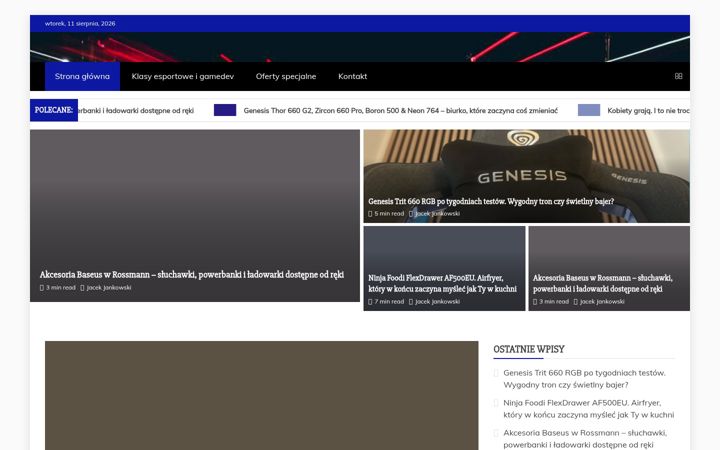Click Genesis Thor ticker thumbnail
720x450 pixels.
pos(225,110)
